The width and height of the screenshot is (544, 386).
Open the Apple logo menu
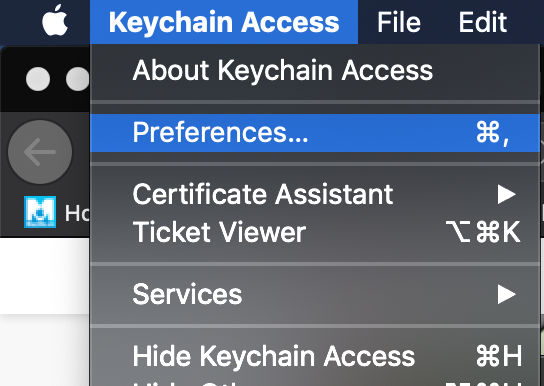coord(55,22)
